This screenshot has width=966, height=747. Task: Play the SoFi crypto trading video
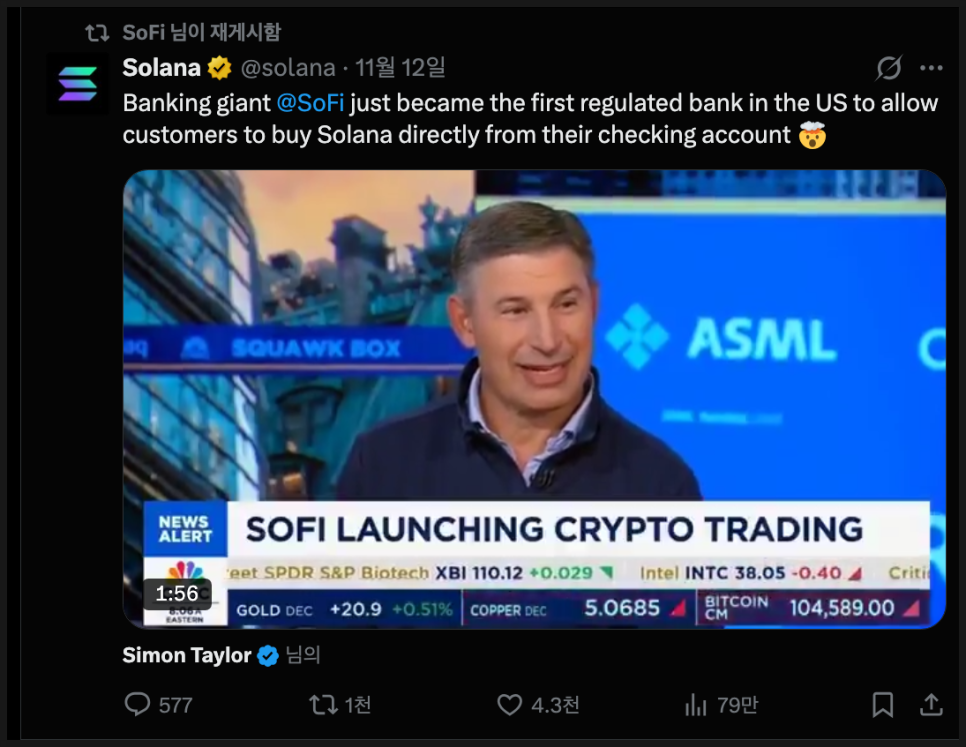(x=534, y=398)
